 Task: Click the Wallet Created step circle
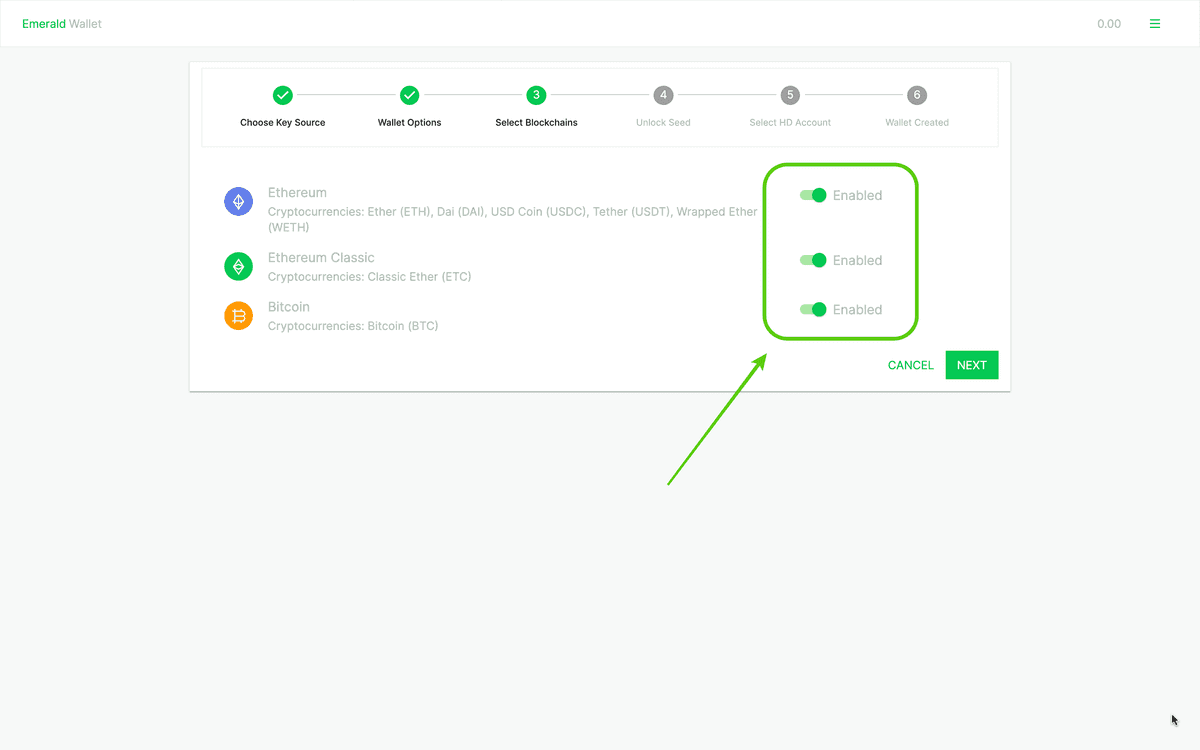(x=917, y=95)
